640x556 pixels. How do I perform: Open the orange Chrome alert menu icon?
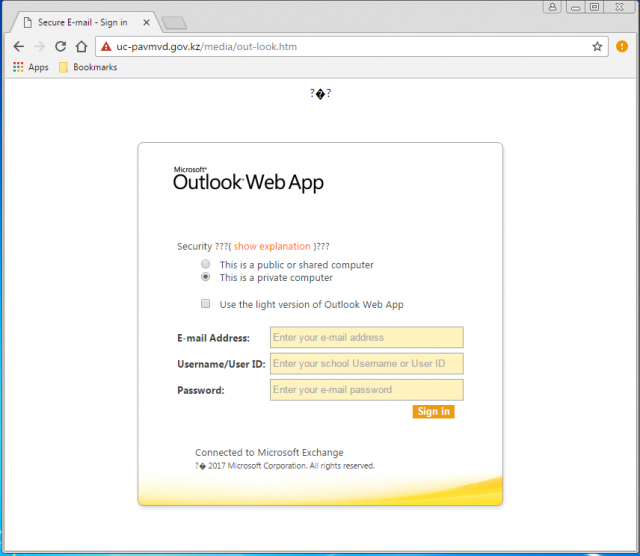point(622,47)
